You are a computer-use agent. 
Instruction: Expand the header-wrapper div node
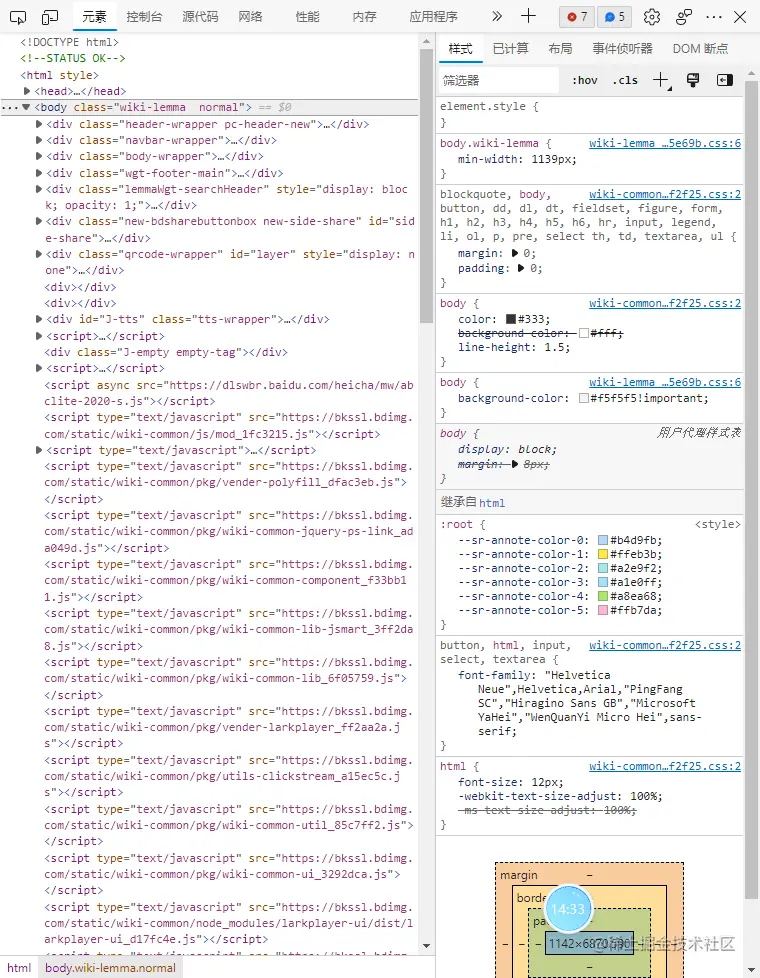[x=39, y=124]
